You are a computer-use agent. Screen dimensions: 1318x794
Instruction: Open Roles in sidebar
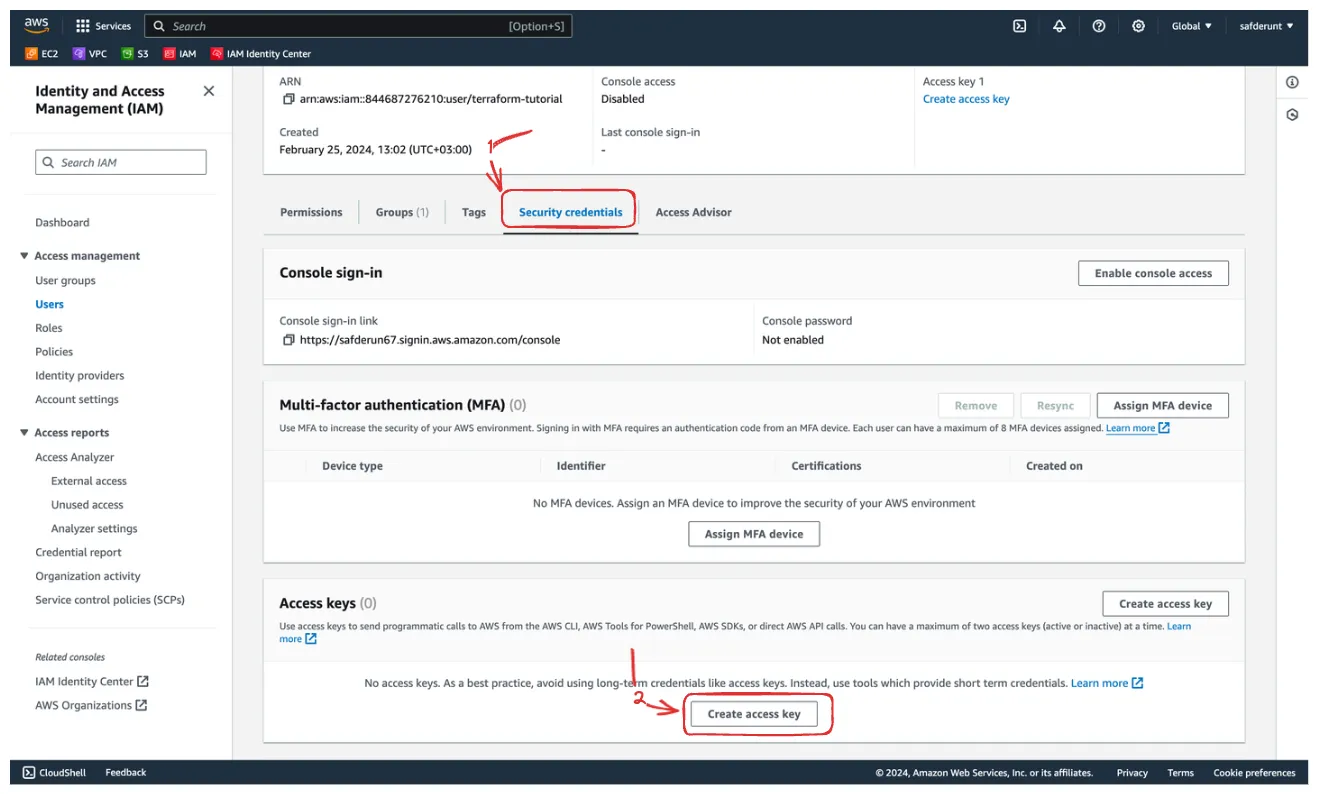[49, 328]
